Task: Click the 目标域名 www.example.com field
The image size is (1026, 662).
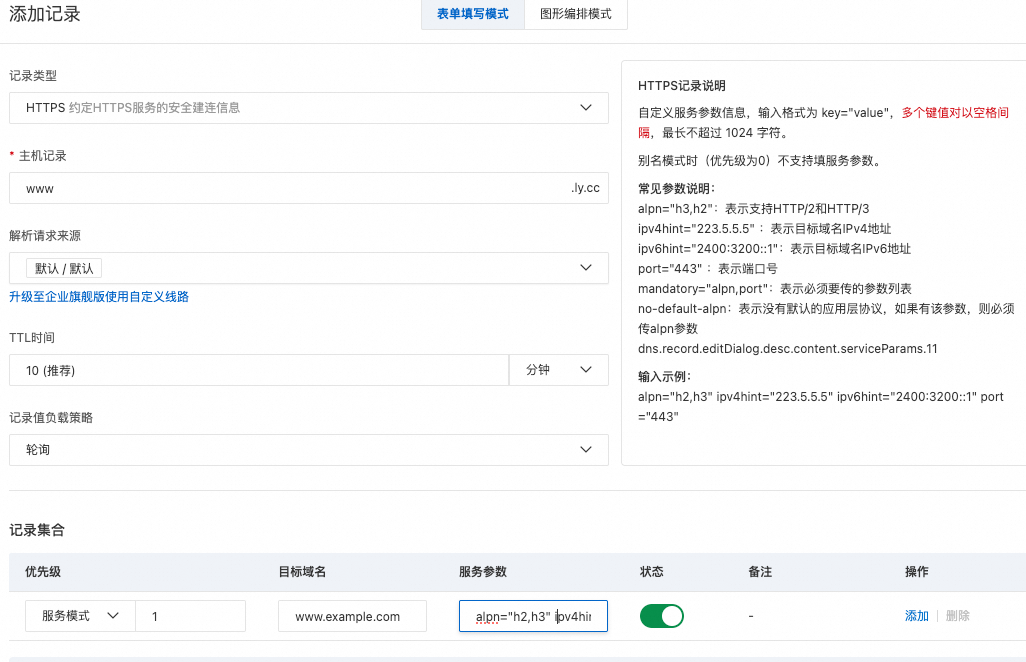Action: 352,616
